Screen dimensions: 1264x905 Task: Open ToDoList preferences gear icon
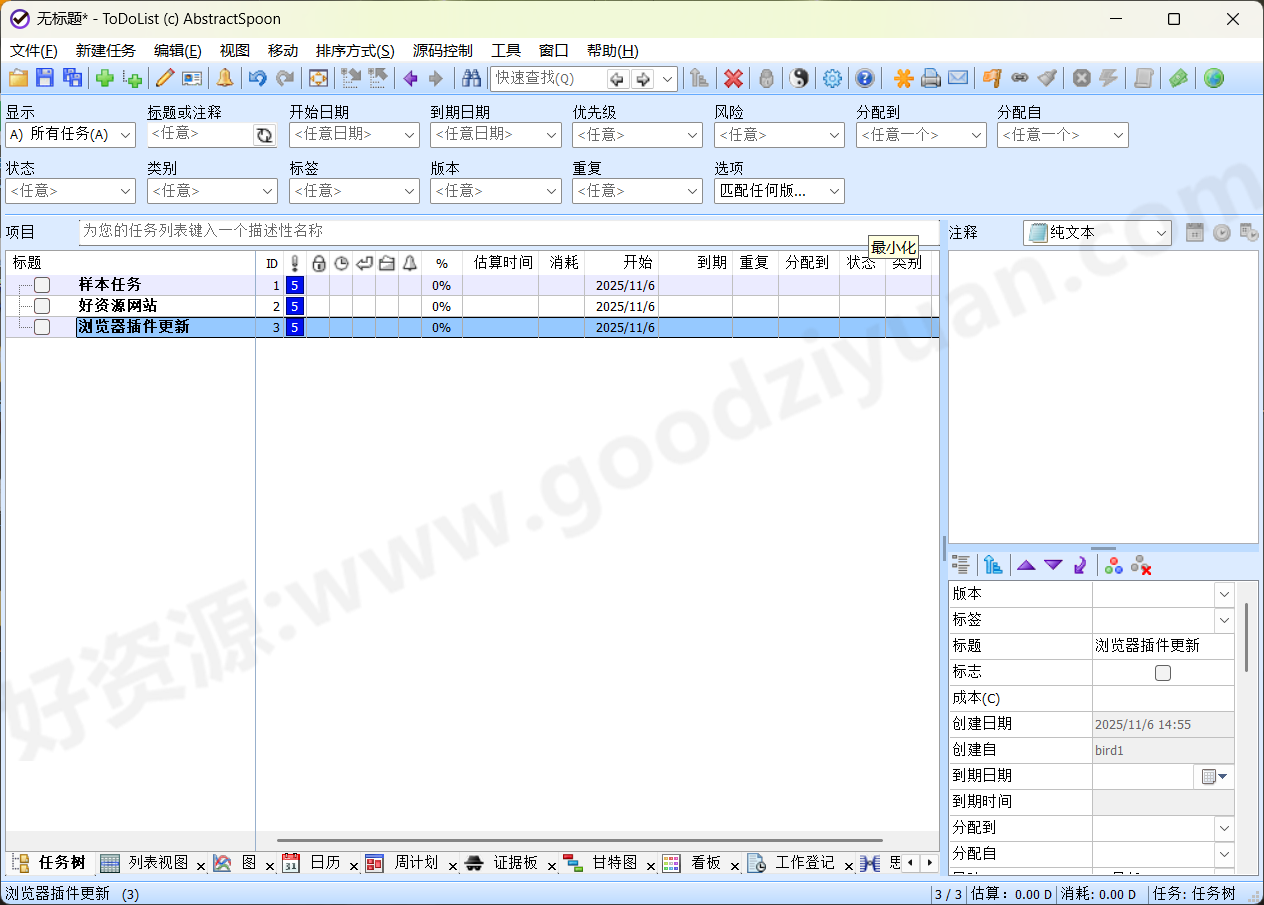tap(832, 78)
